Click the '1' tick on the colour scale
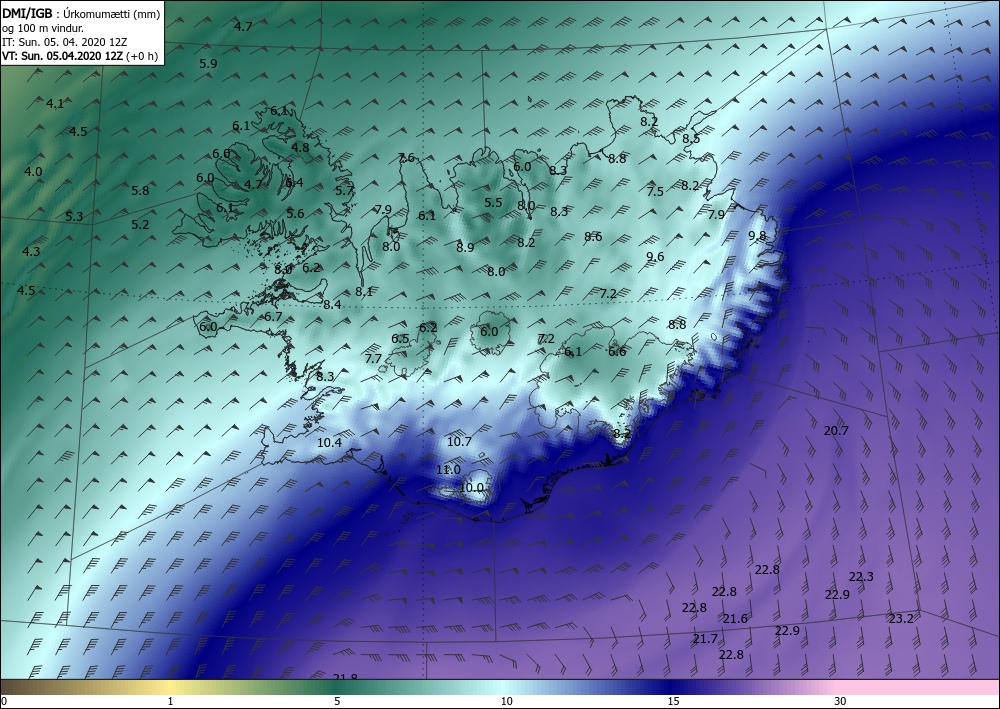The height and width of the screenshot is (709, 1000). click(x=170, y=701)
